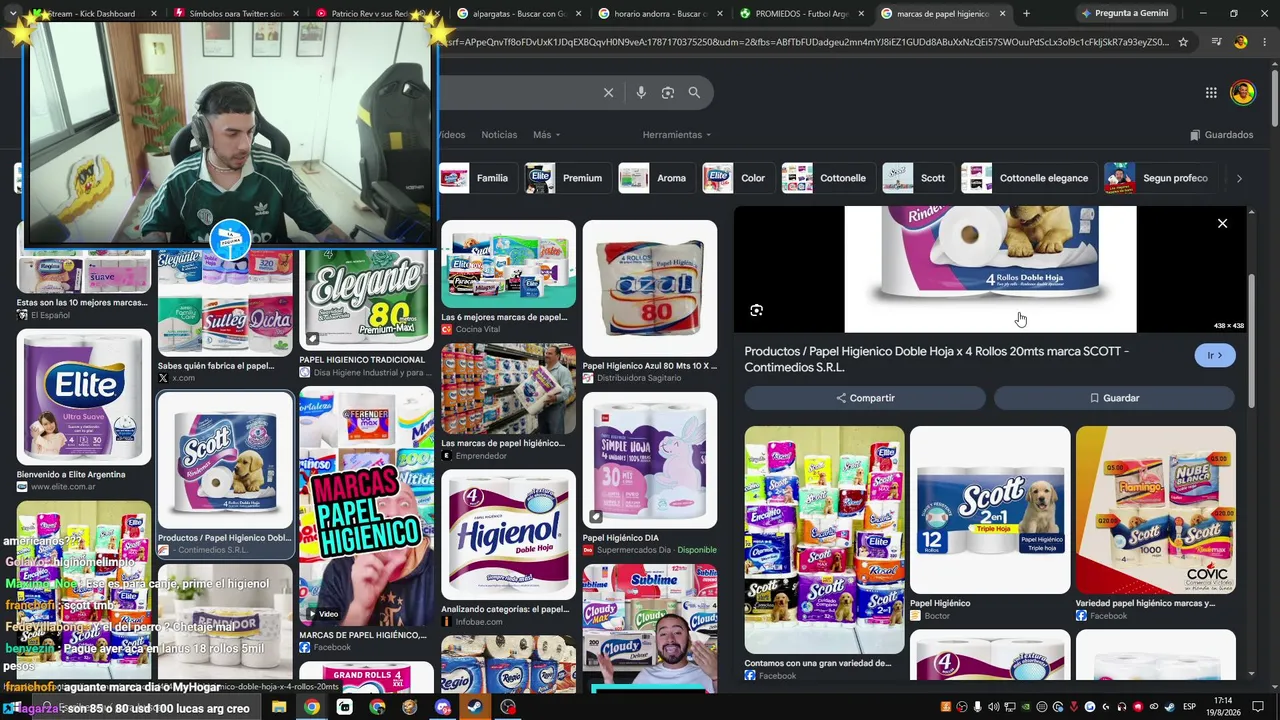Close the image preview panel
Screen dimensions: 1280x720
(x=1222, y=223)
